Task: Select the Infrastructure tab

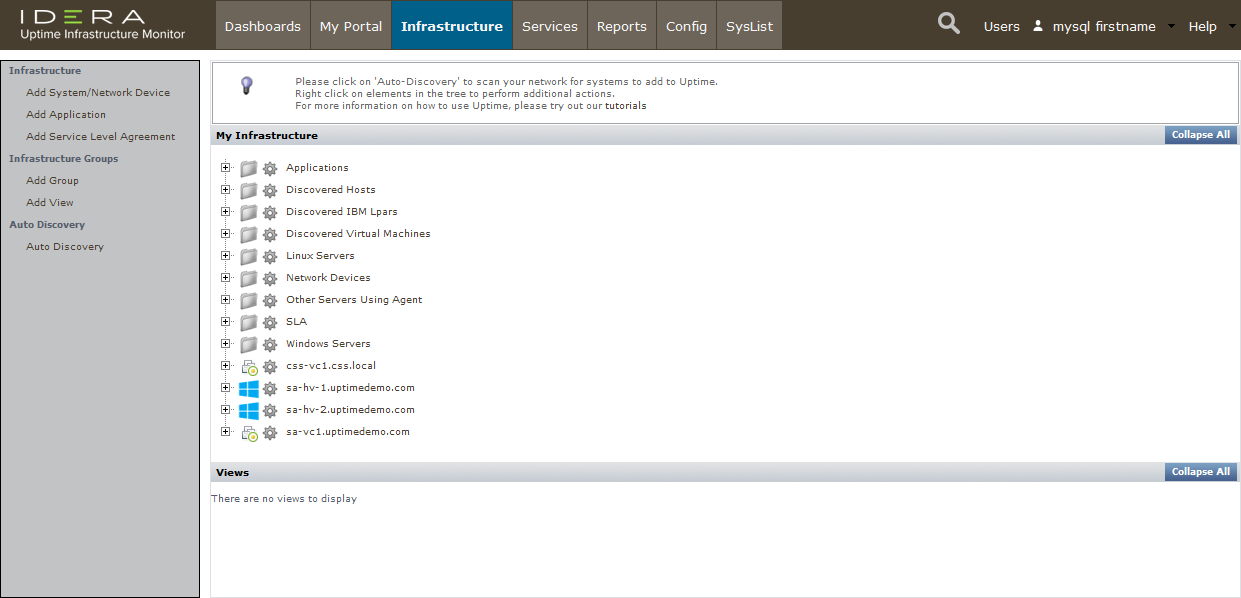Action: [x=452, y=26]
